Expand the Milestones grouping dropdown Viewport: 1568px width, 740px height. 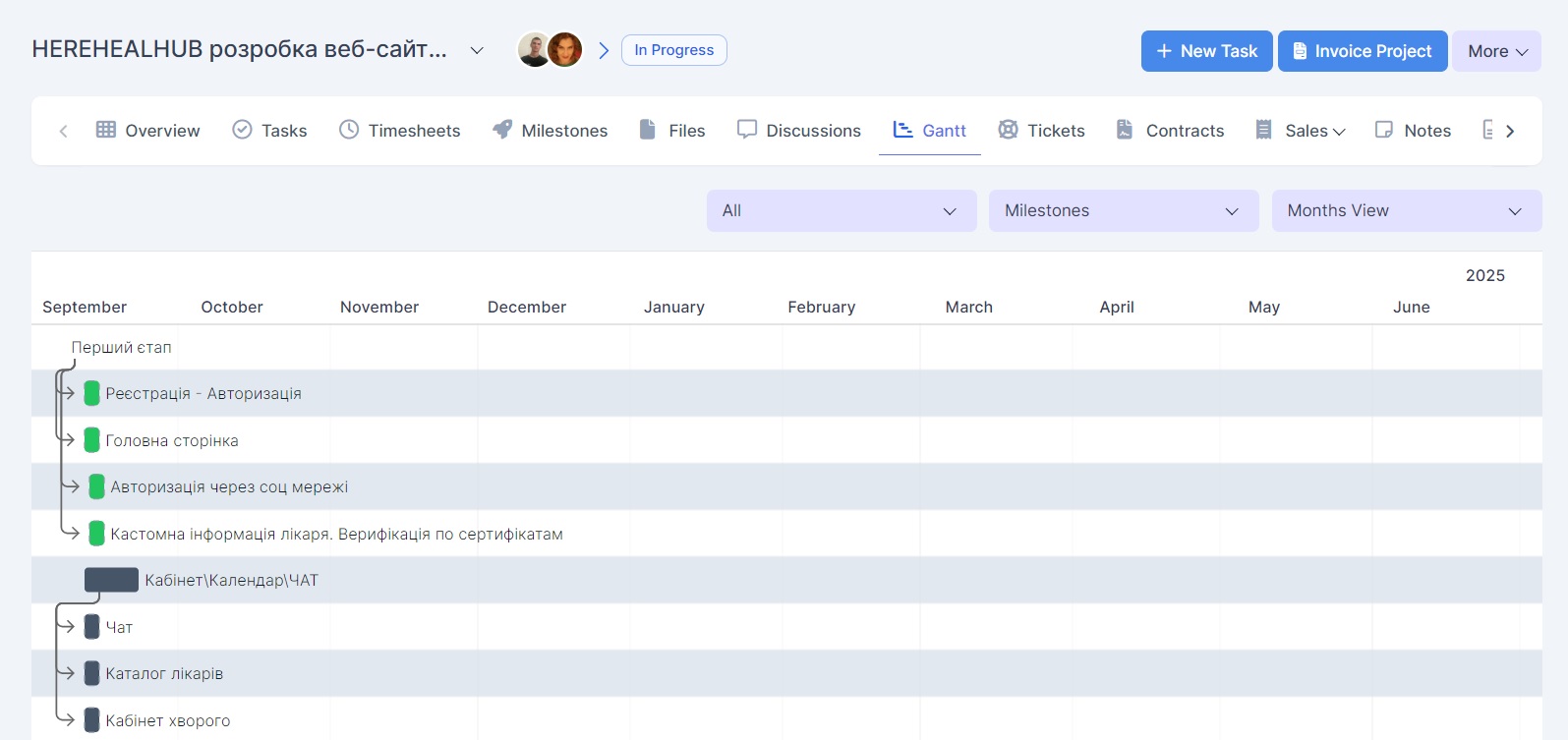pyautogui.click(x=1123, y=210)
